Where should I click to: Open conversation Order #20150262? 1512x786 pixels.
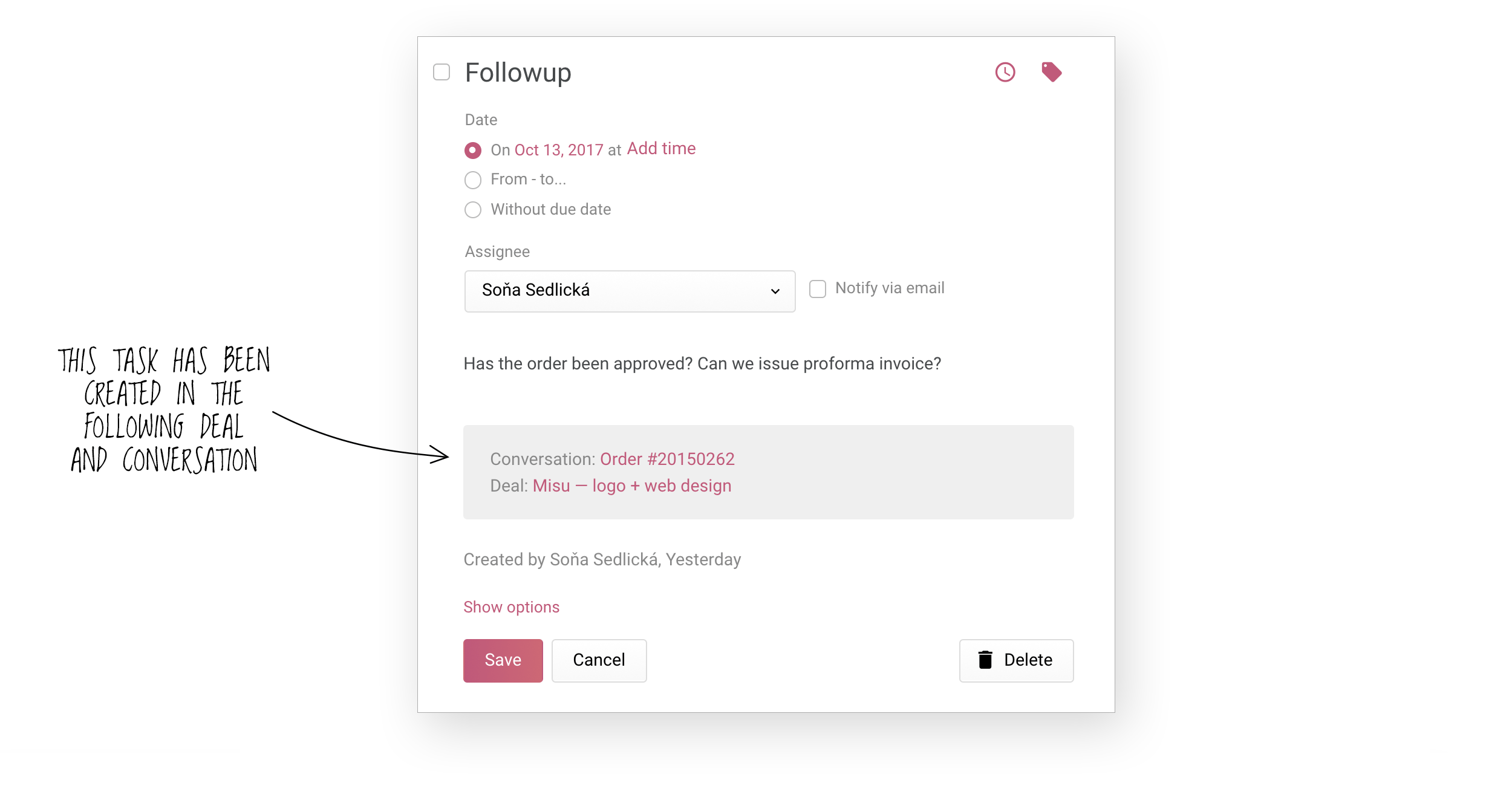(x=667, y=459)
